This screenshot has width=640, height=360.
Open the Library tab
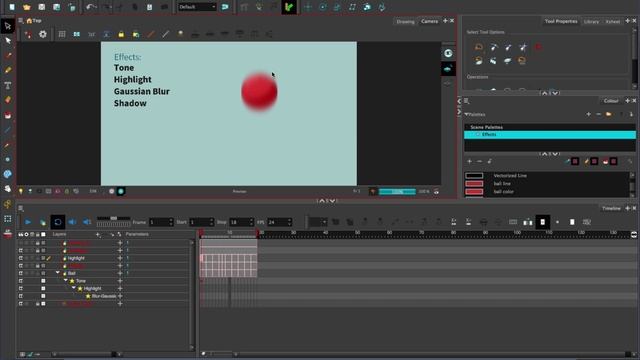point(591,22)
